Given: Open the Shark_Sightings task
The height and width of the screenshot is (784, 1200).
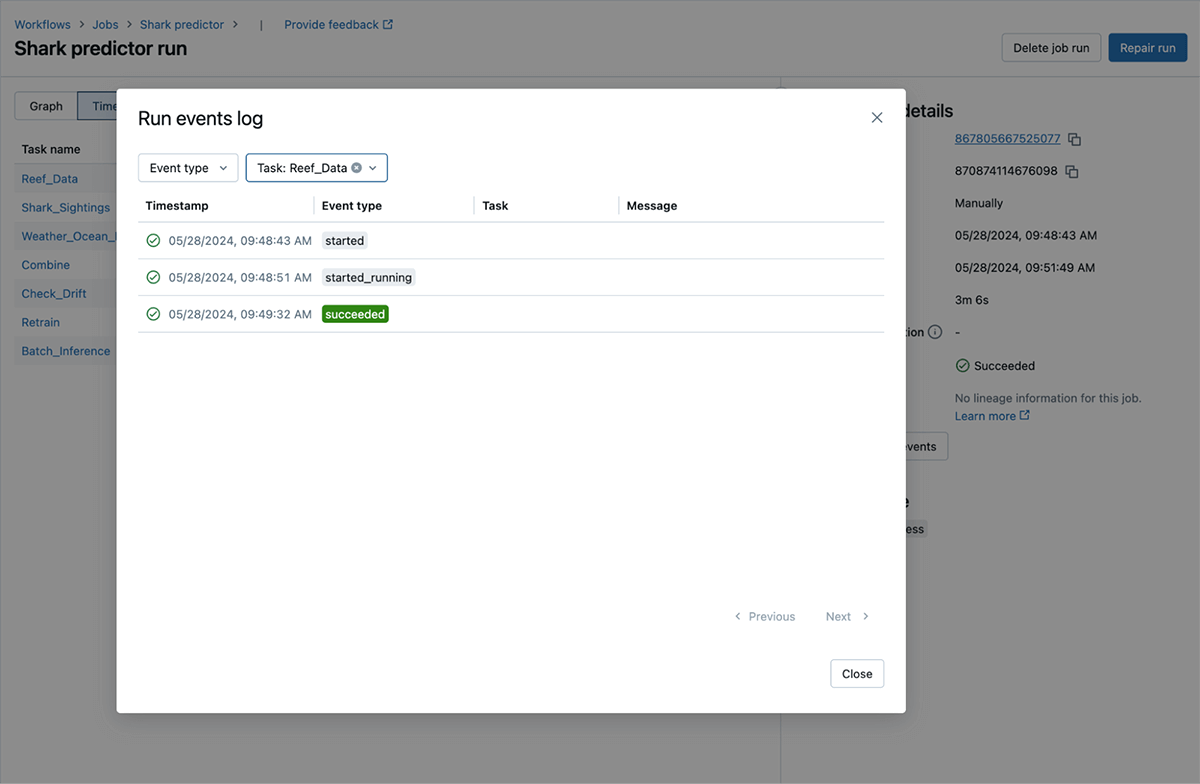Looking at the screenshot, I should (x=66, y=208).
